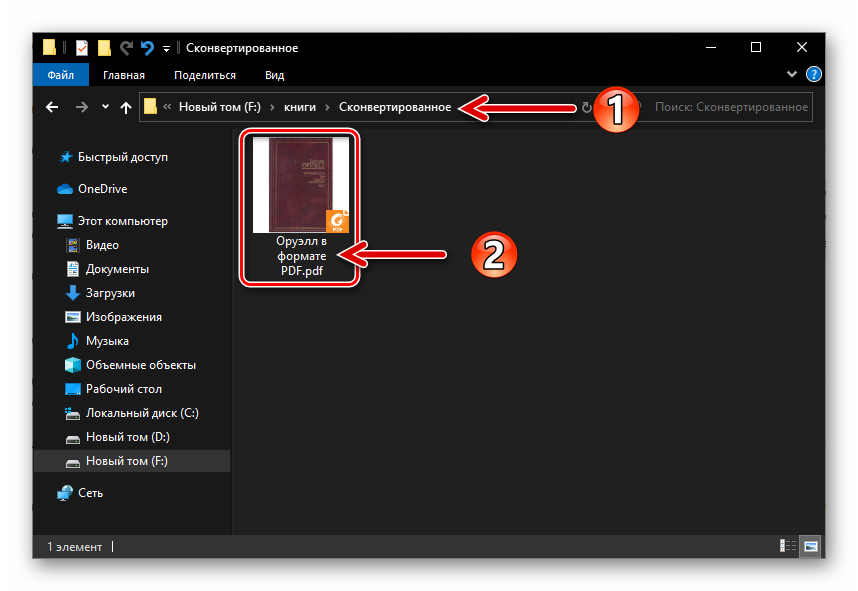Select Этот компьютер in the sidebar
The width and height of the screenshot is (858, 591).
(x=123, y=221)
